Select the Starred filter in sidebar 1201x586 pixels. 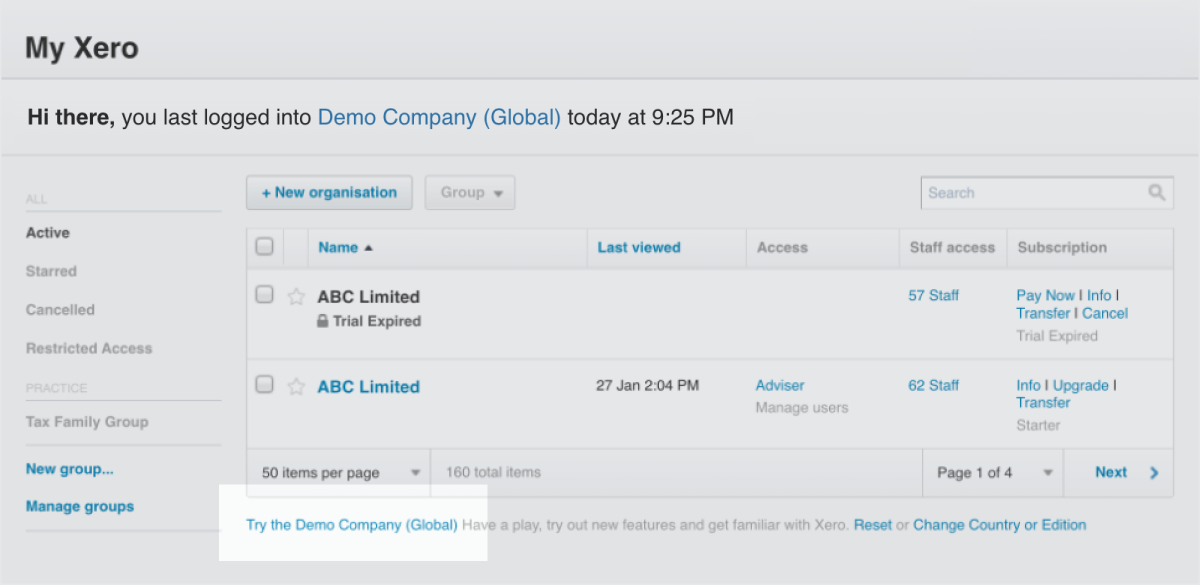tap(51, 271)
